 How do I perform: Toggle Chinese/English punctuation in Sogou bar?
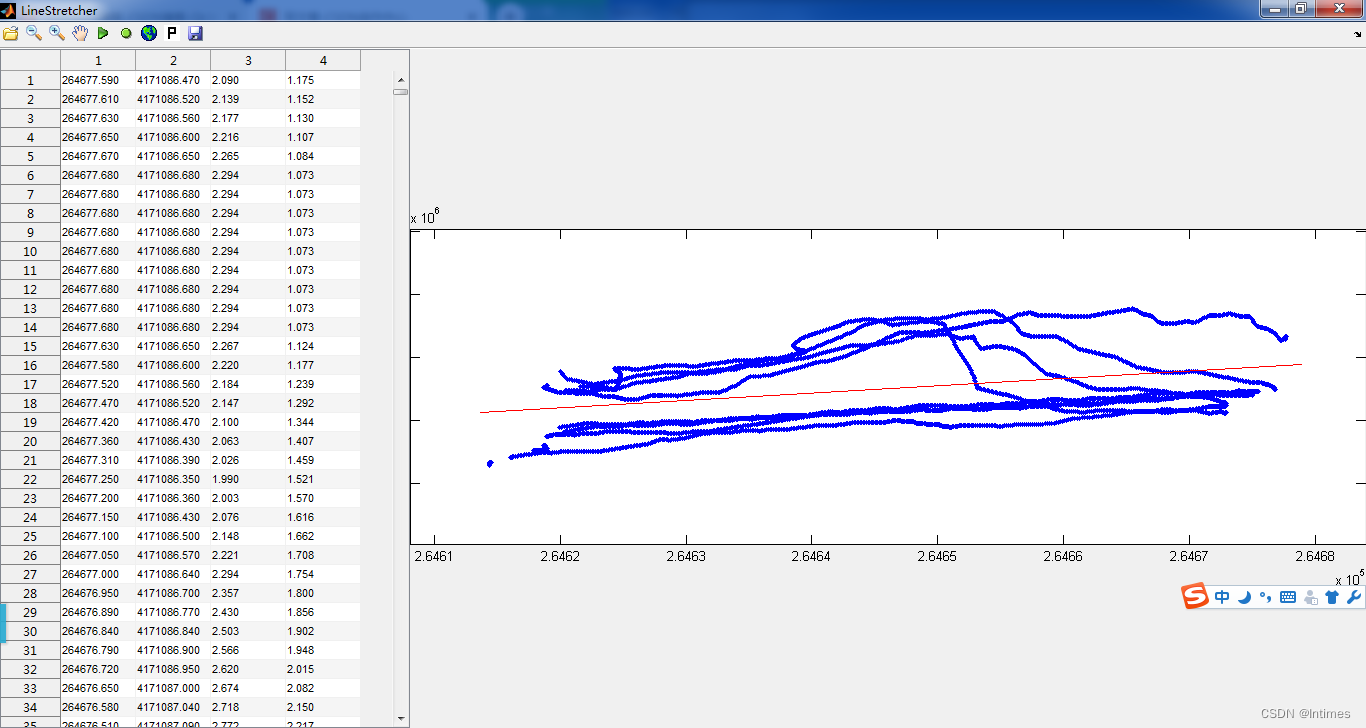pos(1266,597)
